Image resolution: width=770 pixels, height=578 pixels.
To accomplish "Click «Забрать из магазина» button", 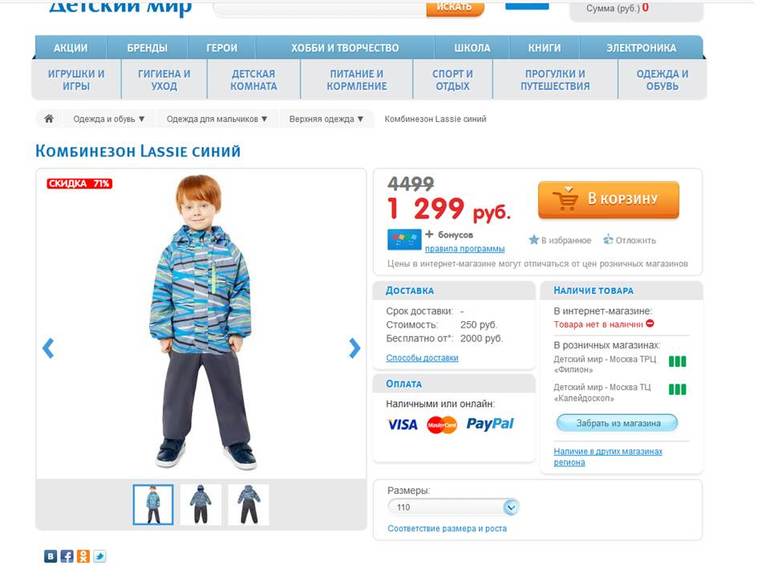I will click(x=617, y=423).
